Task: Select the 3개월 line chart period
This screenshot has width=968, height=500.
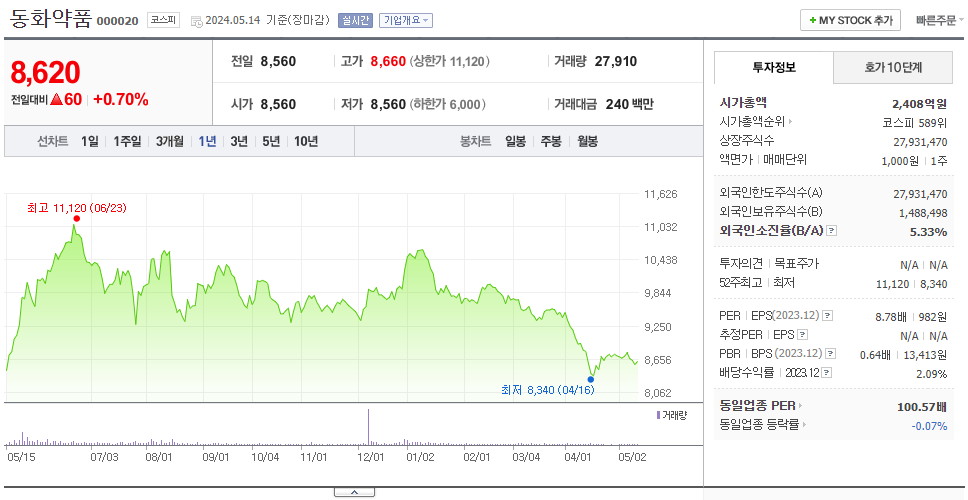Action: [x=170, y=141]
